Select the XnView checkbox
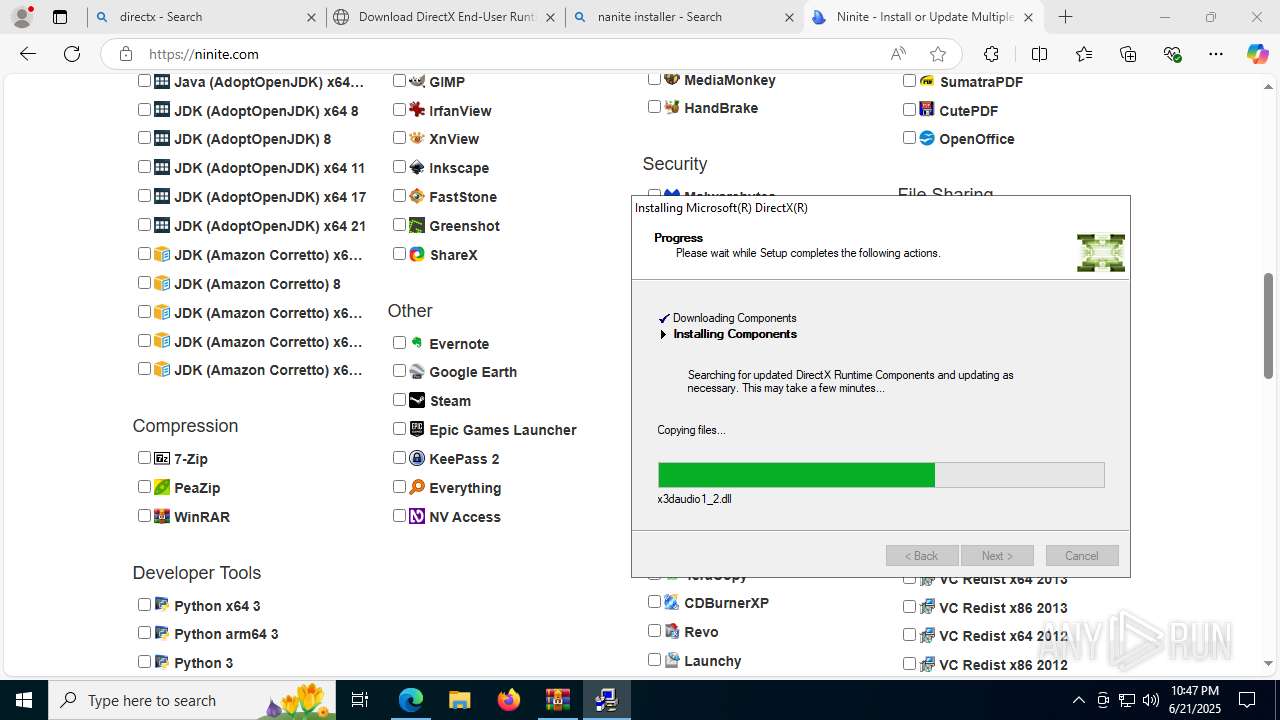Viewport: 1280px width, 720px height. (399, 138)
